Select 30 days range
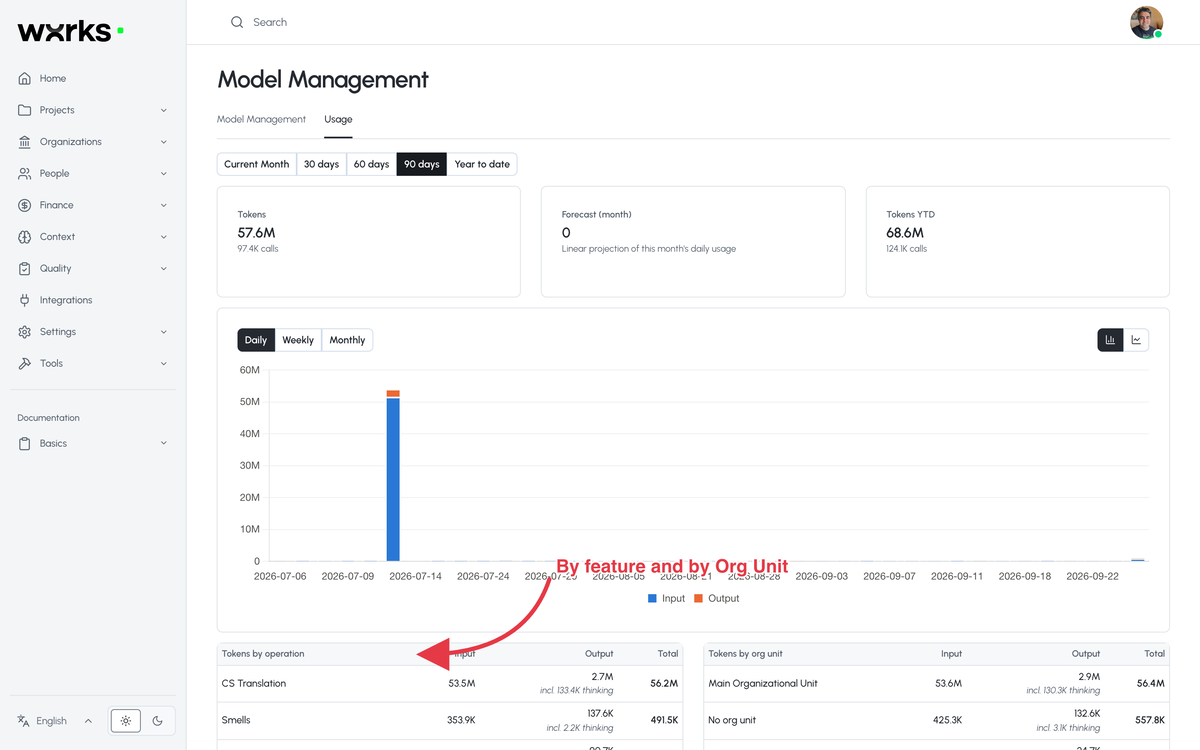This screenshot has height=750, width=1200. (321, 164)
